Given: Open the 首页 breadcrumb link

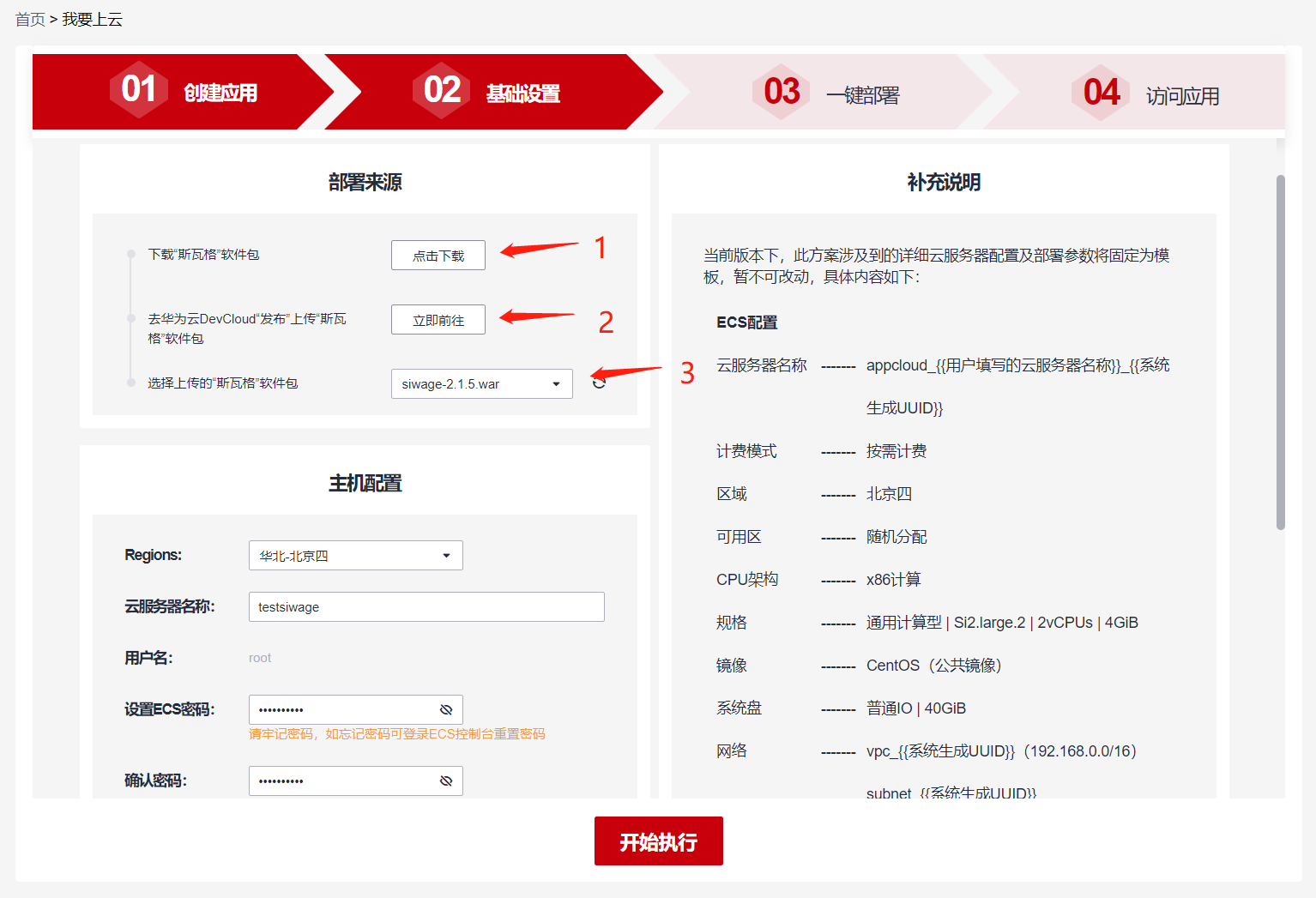Looking at the screenshot, I should coord(30,19).
